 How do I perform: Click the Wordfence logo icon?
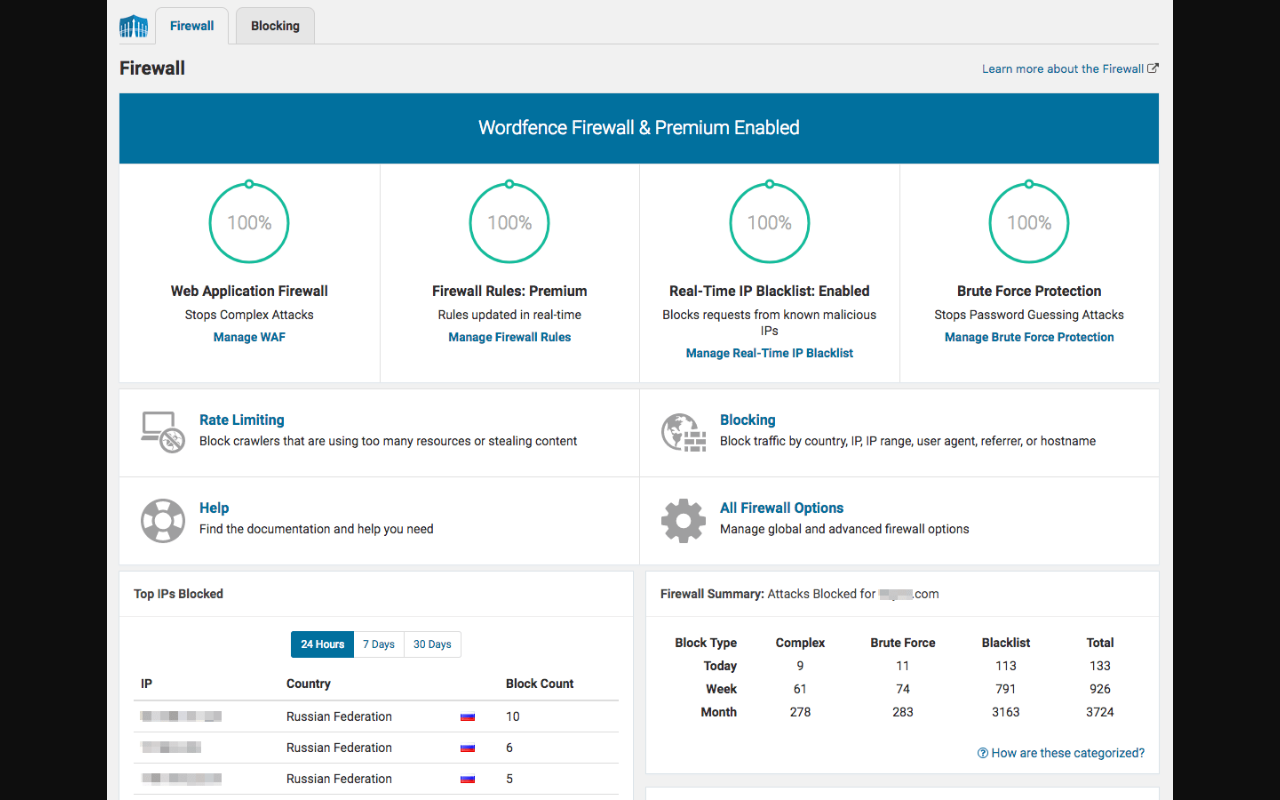(133, 27)
